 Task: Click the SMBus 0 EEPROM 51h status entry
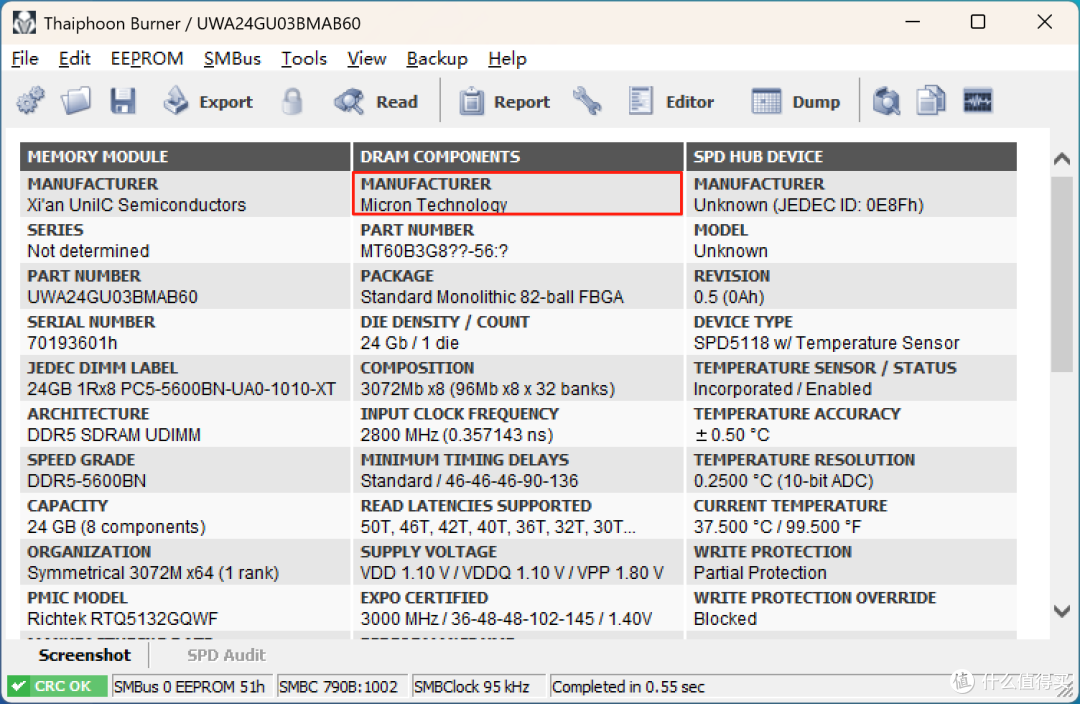pos(190,687)
